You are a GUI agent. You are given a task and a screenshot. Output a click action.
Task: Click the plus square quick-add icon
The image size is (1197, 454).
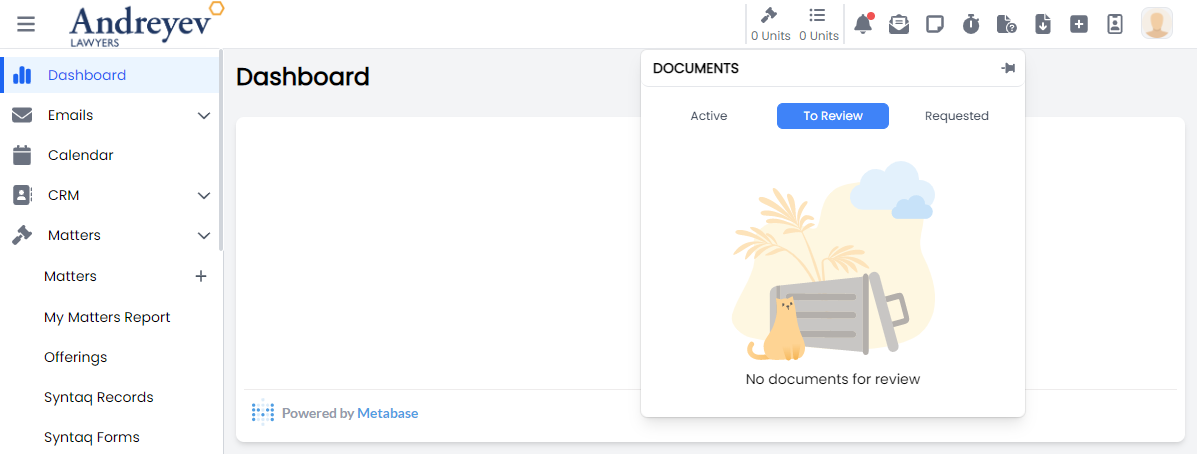(x=1079, y=24)
